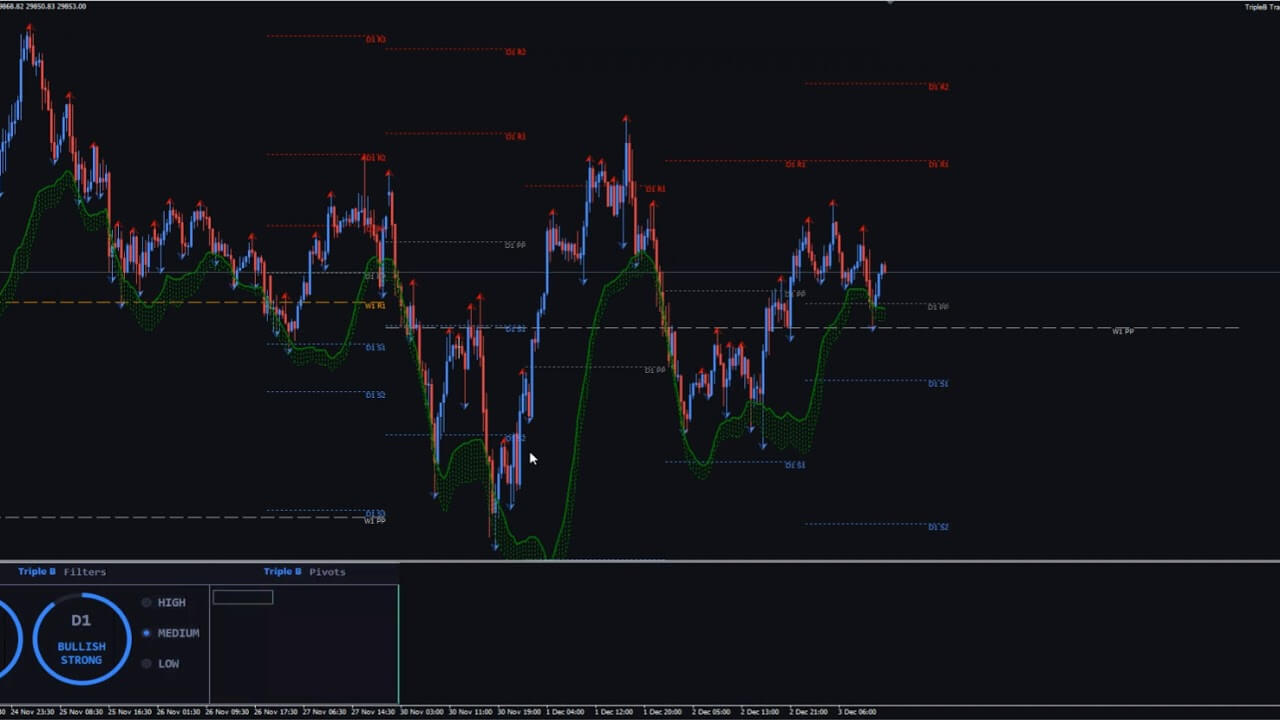Click the partially visible gauge at left edge
Screen dimensions: 1280x720
(x=8, y=639)
